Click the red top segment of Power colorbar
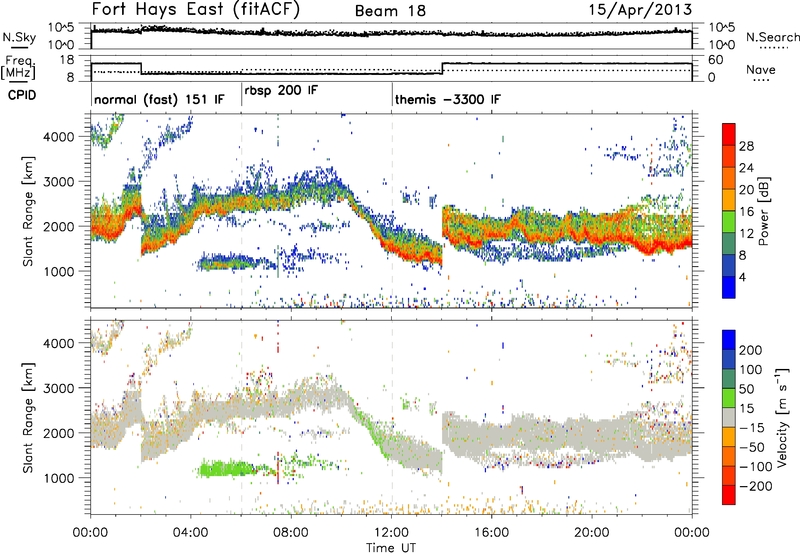800x554 pixels. click(x=729, y=134)
